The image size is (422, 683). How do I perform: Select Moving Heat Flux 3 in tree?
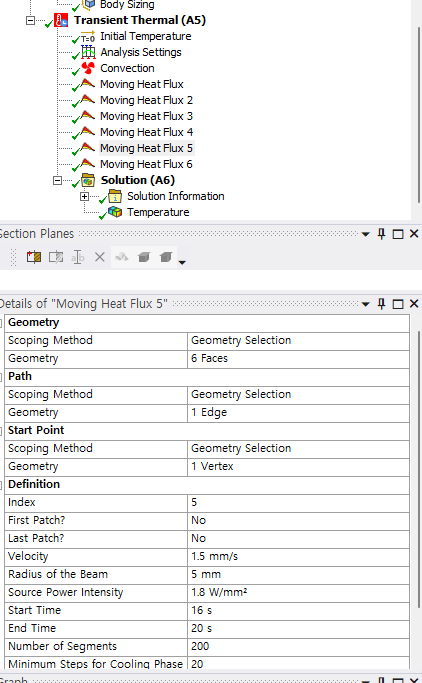coord(146,116)
